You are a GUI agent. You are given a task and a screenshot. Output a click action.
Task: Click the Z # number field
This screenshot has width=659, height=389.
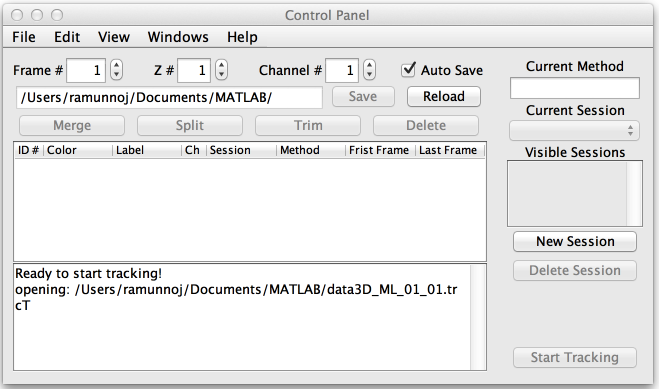click(194, 70)
